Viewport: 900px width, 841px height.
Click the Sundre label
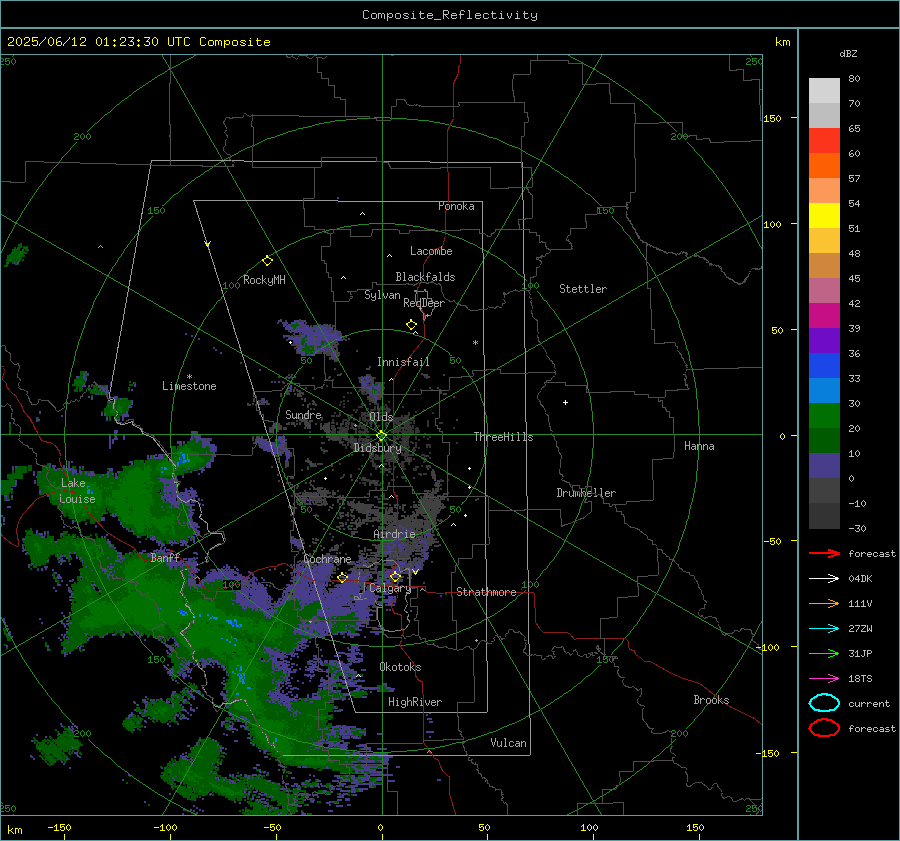(303, 414)
